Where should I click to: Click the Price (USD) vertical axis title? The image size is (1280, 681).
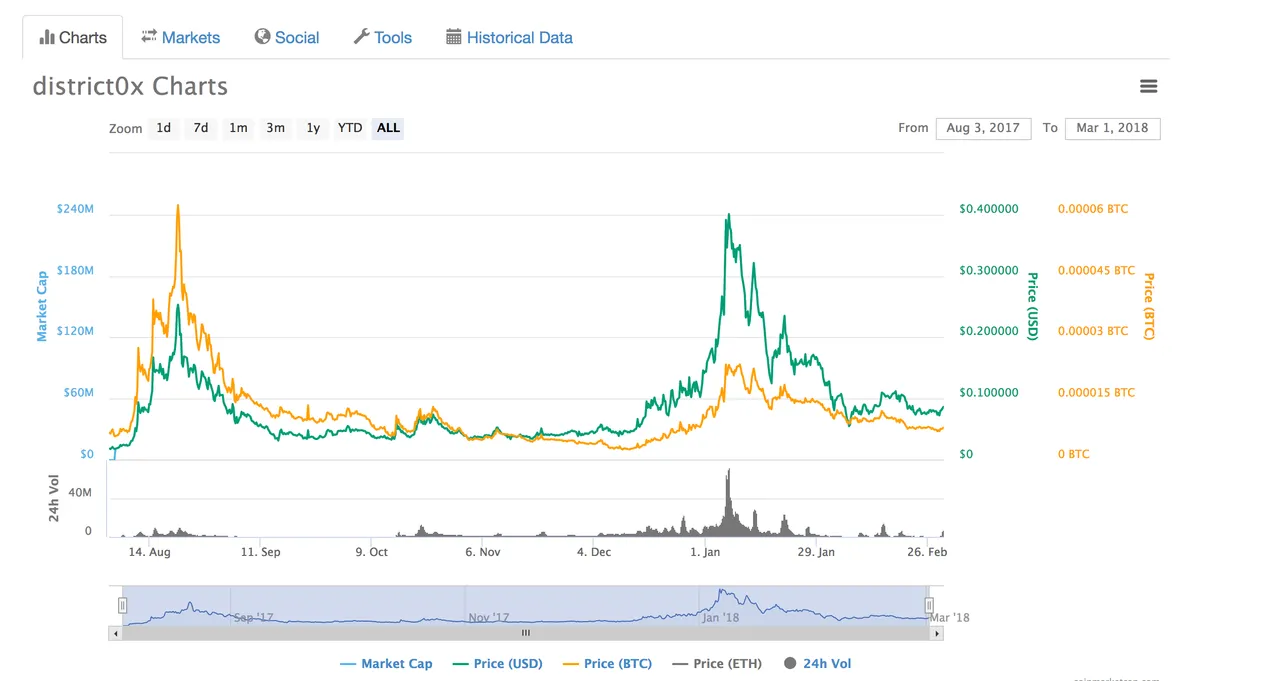1033,306
